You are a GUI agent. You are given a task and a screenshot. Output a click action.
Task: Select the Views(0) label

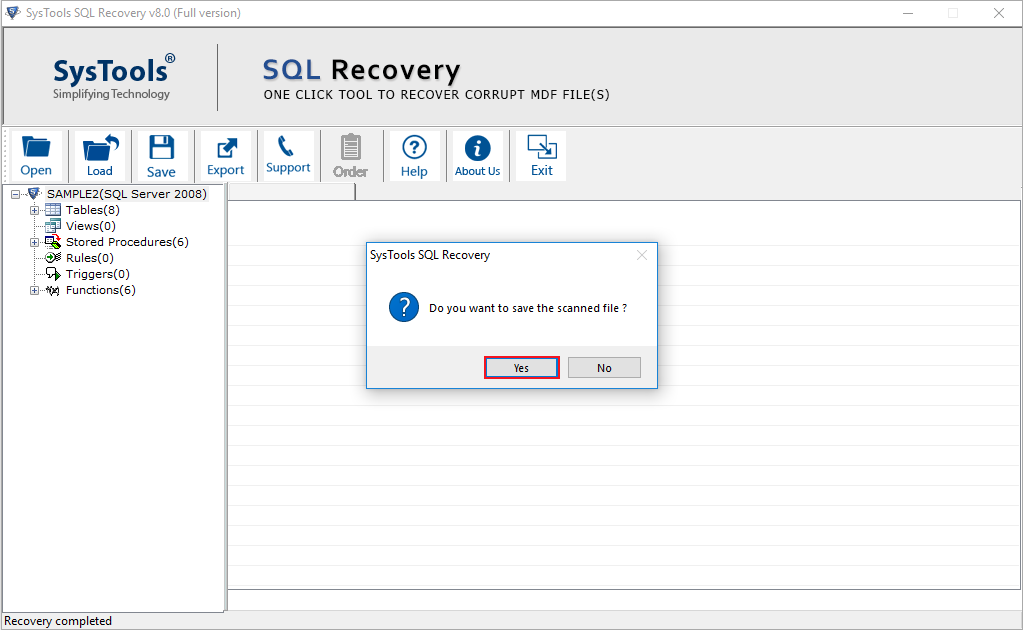91,226
